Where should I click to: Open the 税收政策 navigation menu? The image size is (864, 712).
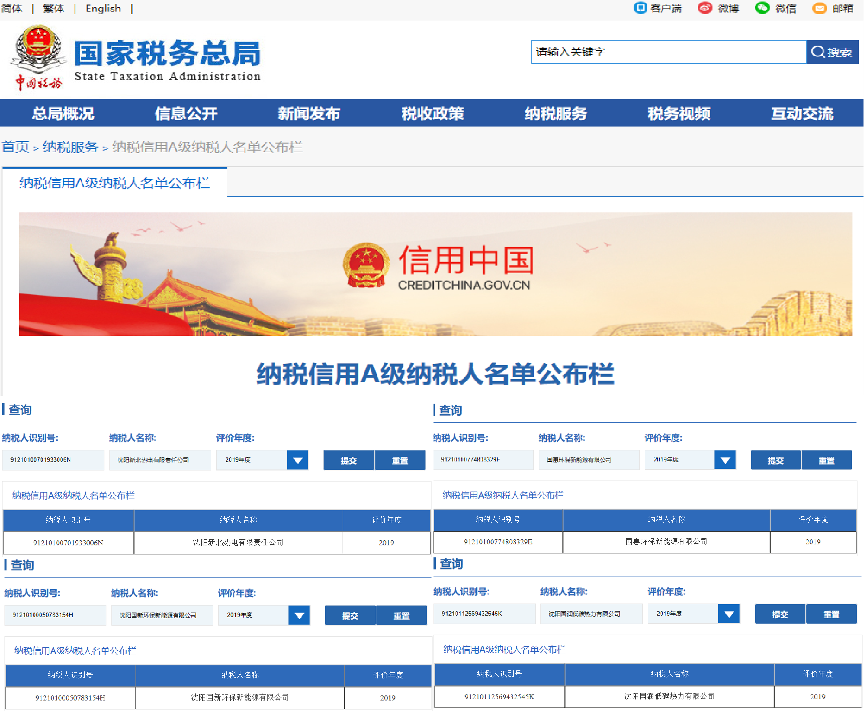[432, 113]
